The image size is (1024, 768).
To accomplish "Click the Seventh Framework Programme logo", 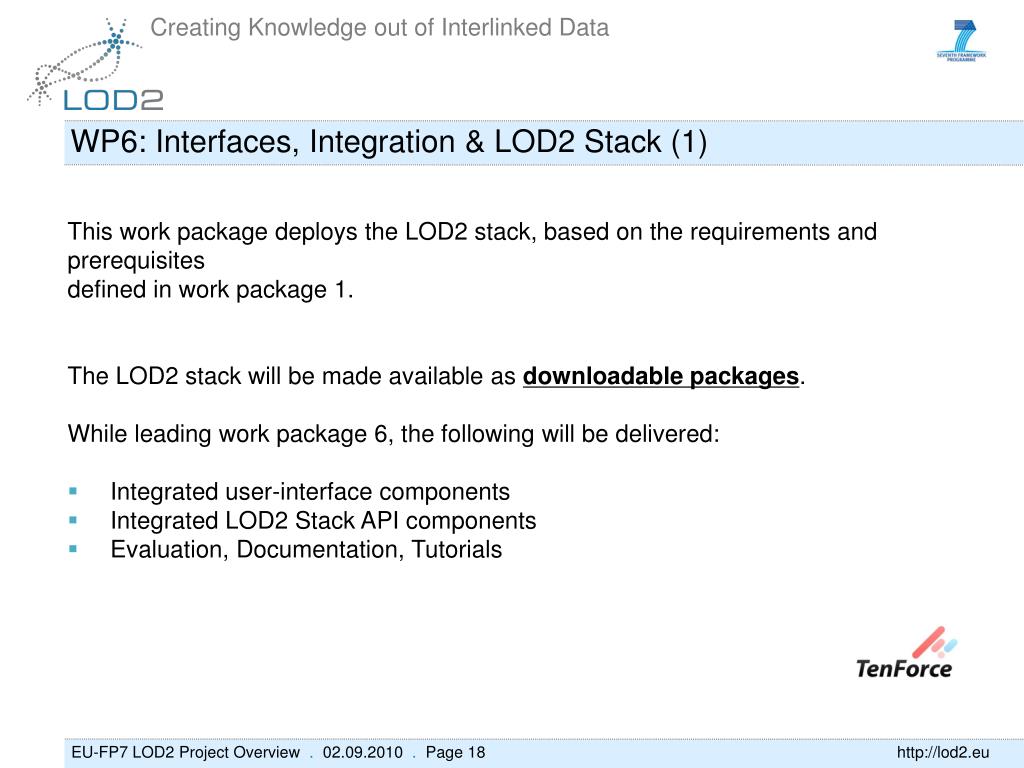I will coord(962,40).
